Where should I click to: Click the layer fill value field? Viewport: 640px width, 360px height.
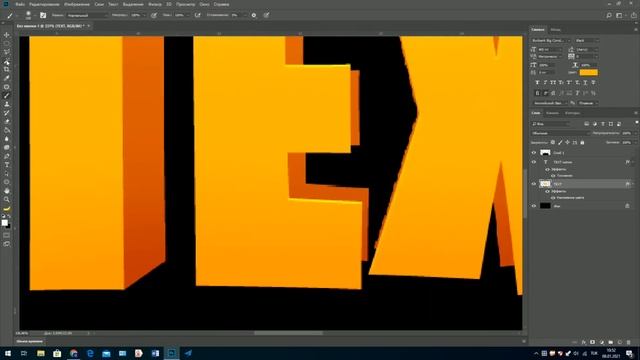627,142
